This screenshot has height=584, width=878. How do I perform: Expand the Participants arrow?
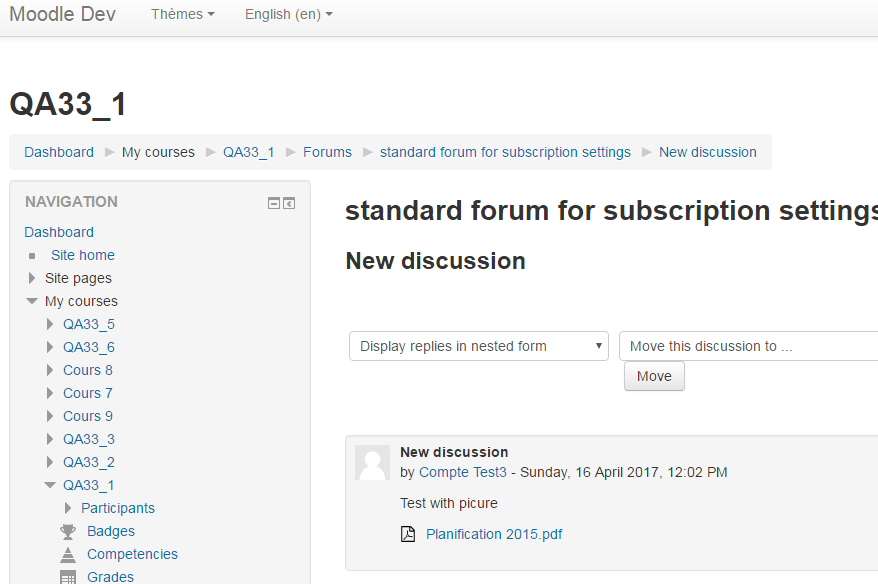click(68, 508)
